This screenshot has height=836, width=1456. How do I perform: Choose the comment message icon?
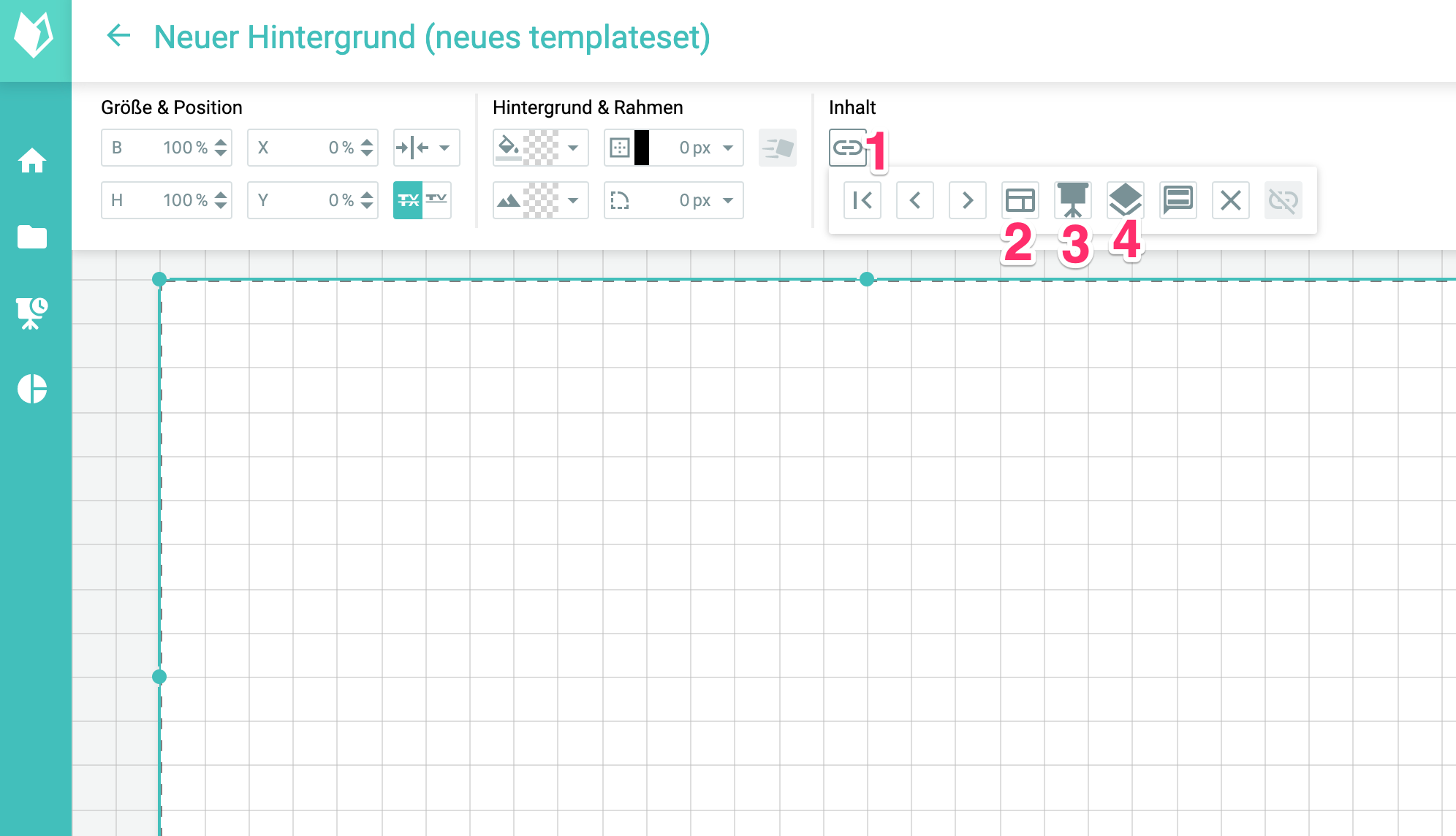pos(1178,200)
